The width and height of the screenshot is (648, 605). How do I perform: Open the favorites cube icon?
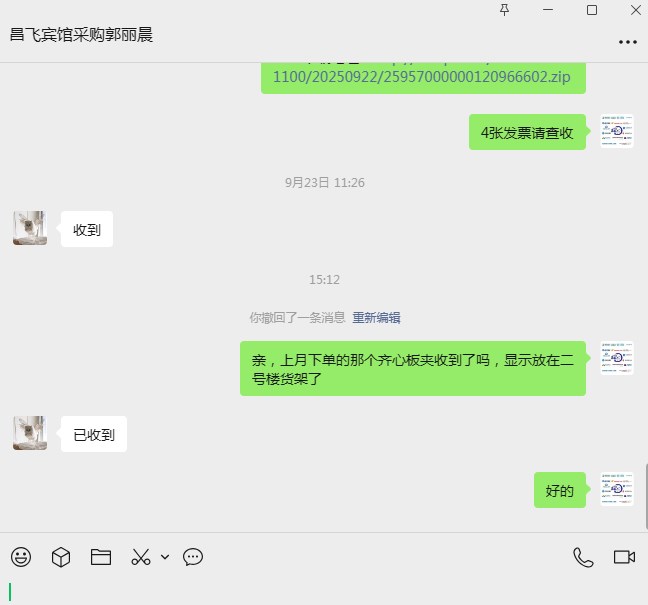pos(61,557)
